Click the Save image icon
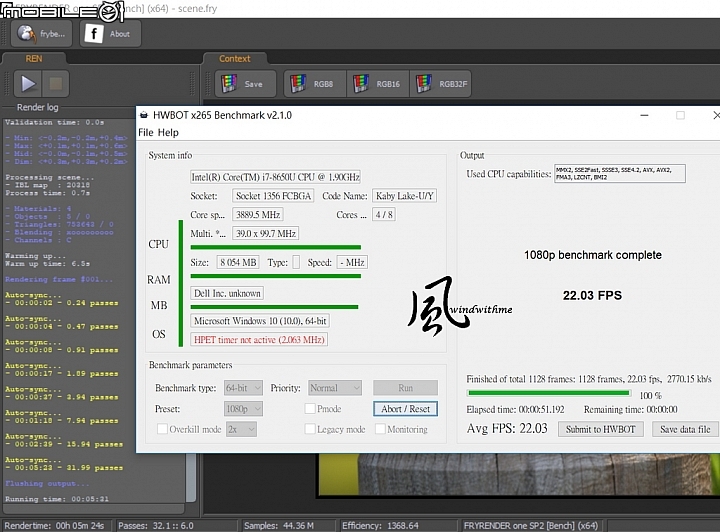 229,84
